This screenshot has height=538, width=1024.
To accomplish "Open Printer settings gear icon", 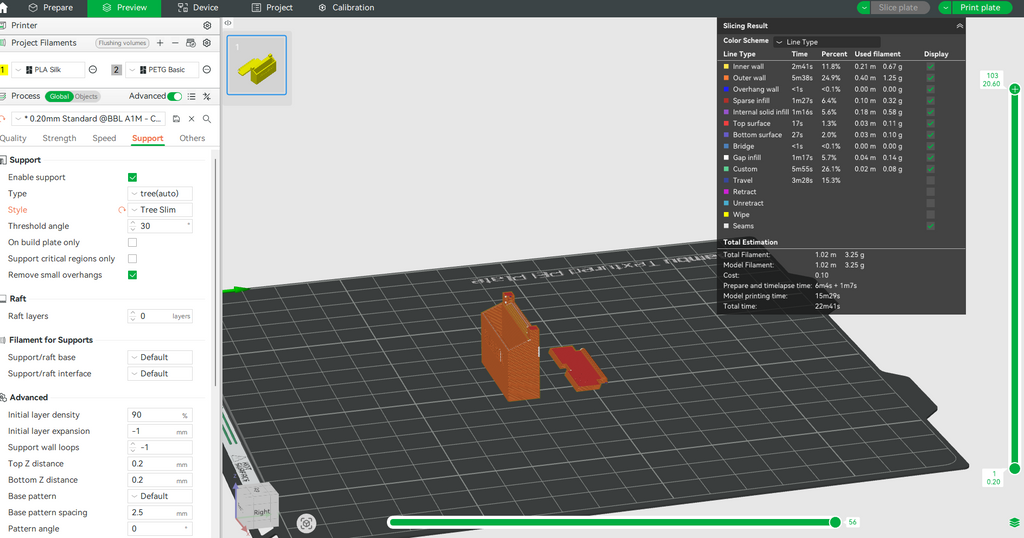I will pos(207,25).
